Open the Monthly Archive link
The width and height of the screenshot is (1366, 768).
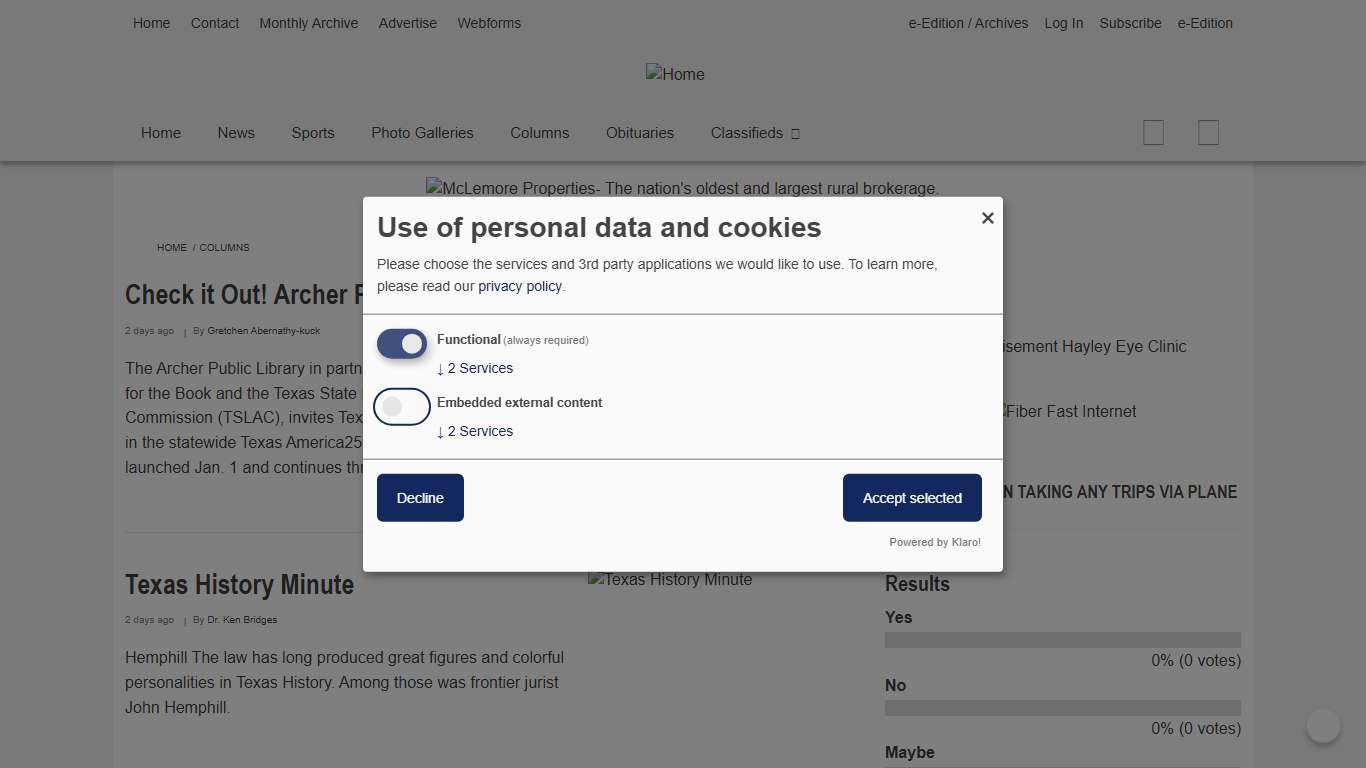[308, 23]
